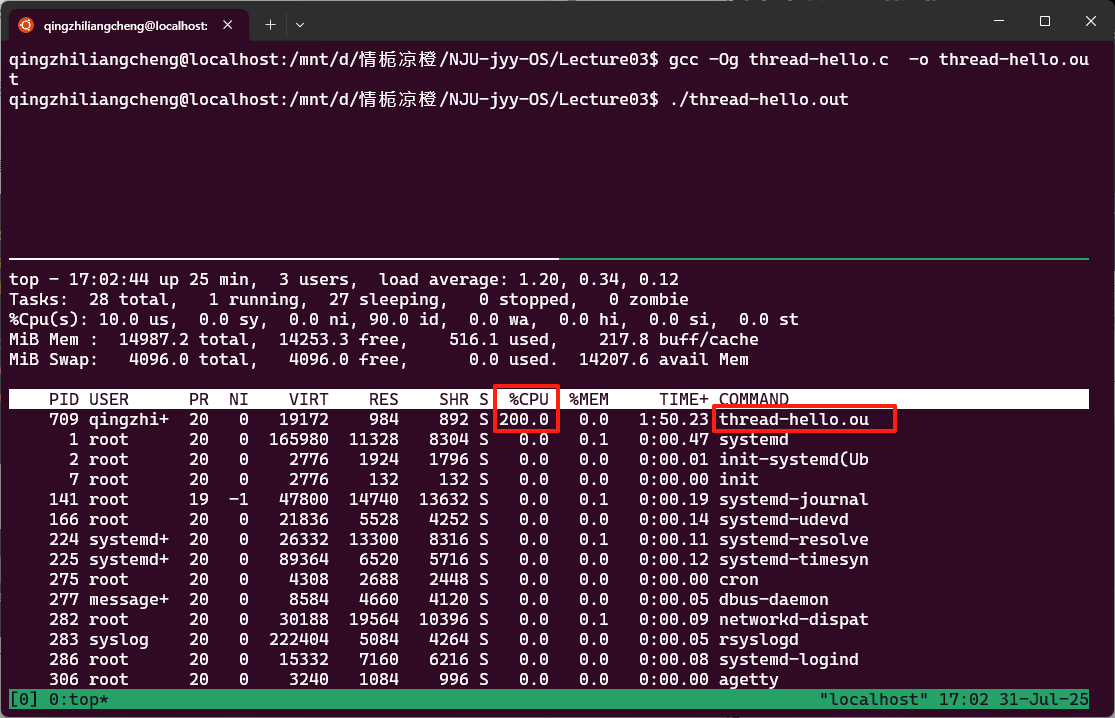Click the ./thread-hello.out command line
The height and width of the screenshot is (718, 1115).
pyautogui.click(x=758, y=99)
